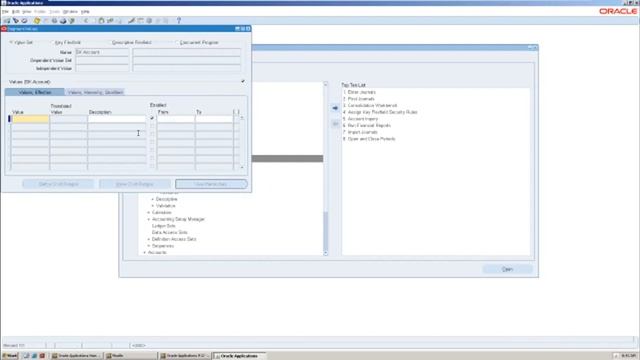Click the Find toolbar icon
The height and width of the screenshot is (360, 640).
[16, 20]
